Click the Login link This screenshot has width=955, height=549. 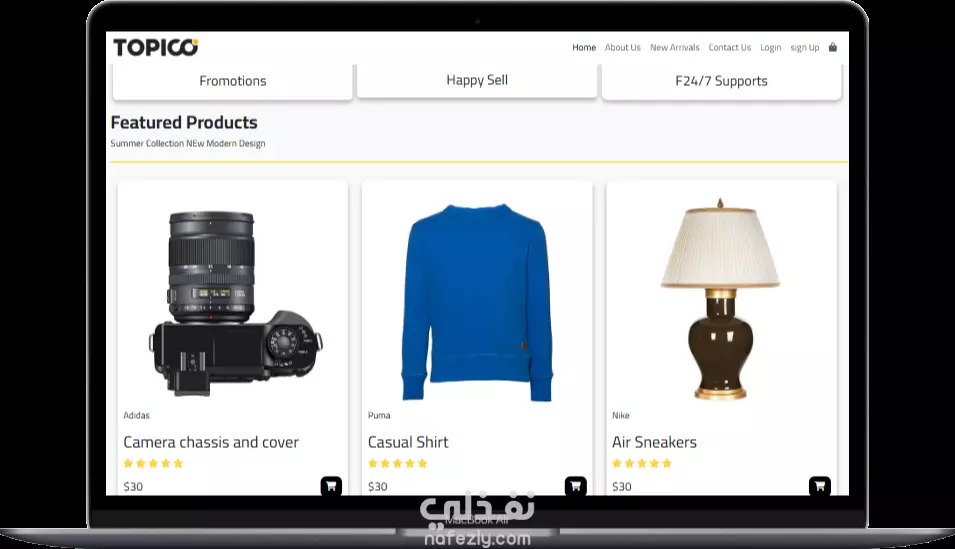tap(770, 48)
